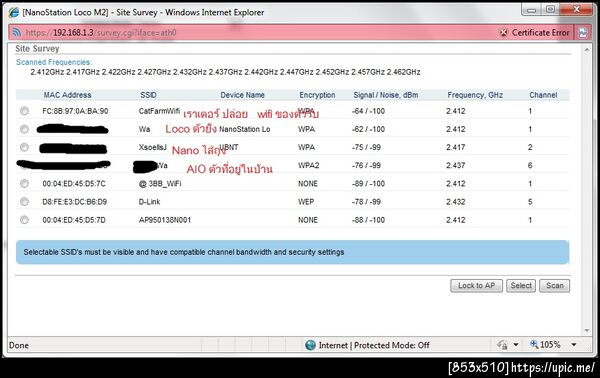Click signal value -62 / -100

[x=368, y=129]
